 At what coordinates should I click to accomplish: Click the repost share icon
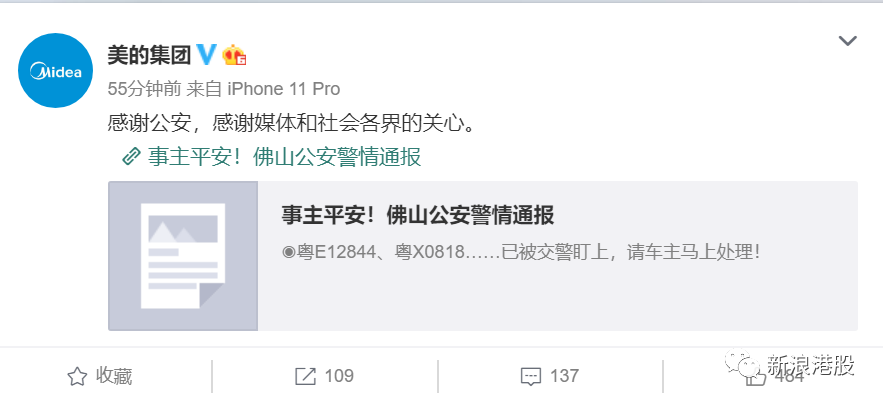[305, 376]
